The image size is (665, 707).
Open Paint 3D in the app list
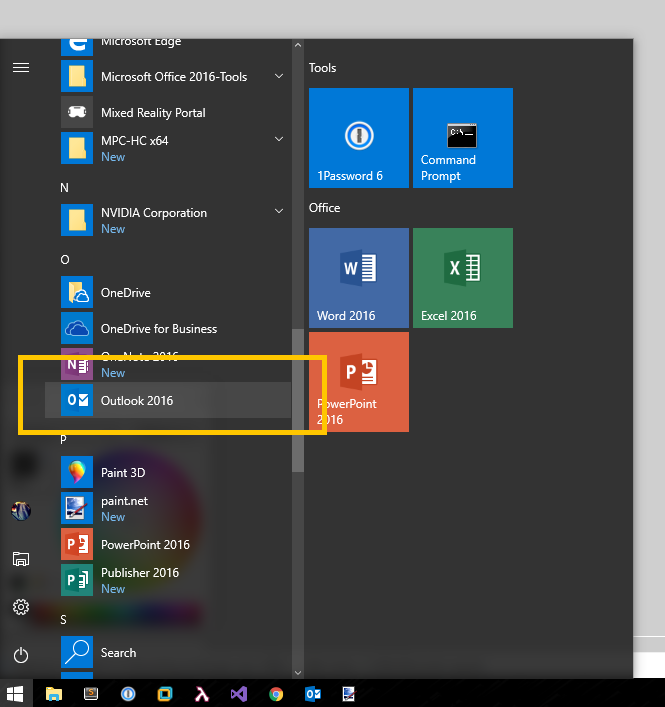pos(168,472)
